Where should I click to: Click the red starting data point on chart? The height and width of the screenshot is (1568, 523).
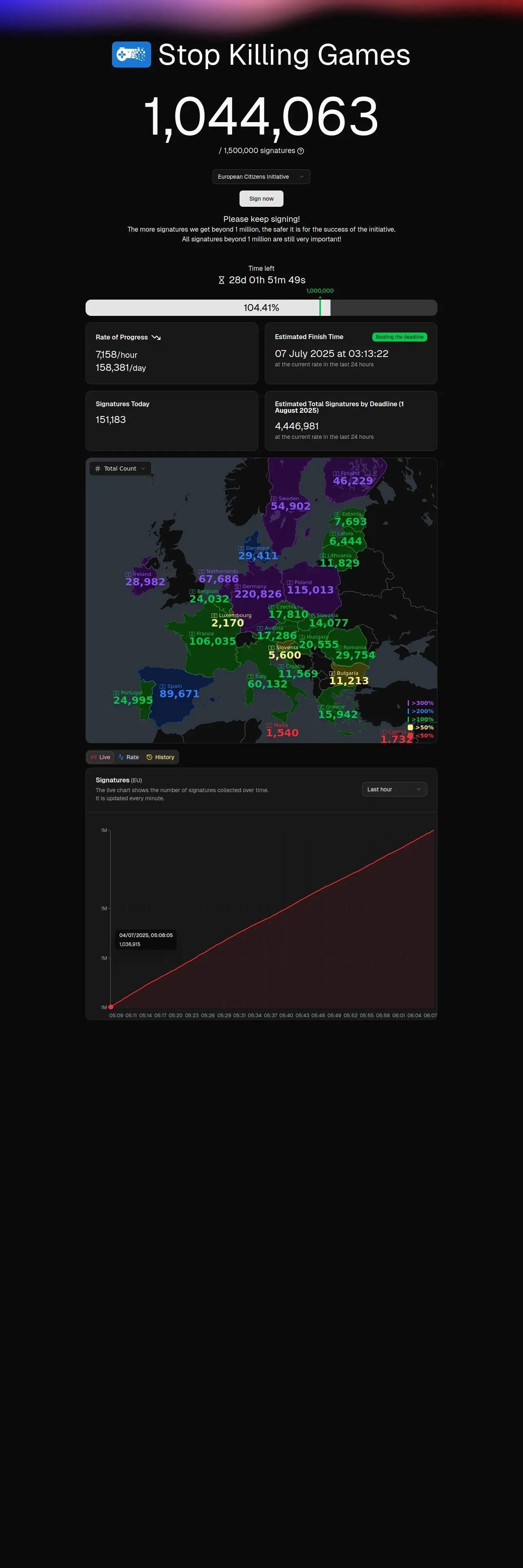[111, 1007]
